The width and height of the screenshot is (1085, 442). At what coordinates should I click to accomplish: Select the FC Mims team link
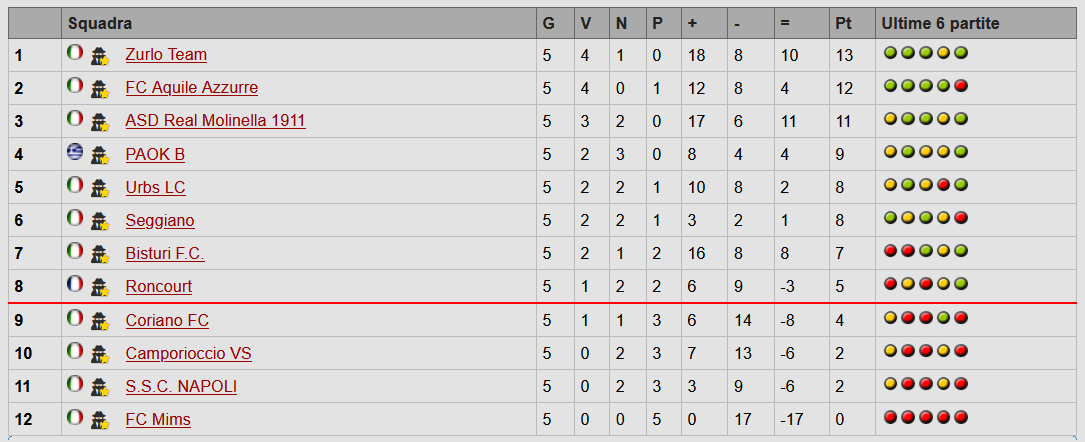pos(158,420)
